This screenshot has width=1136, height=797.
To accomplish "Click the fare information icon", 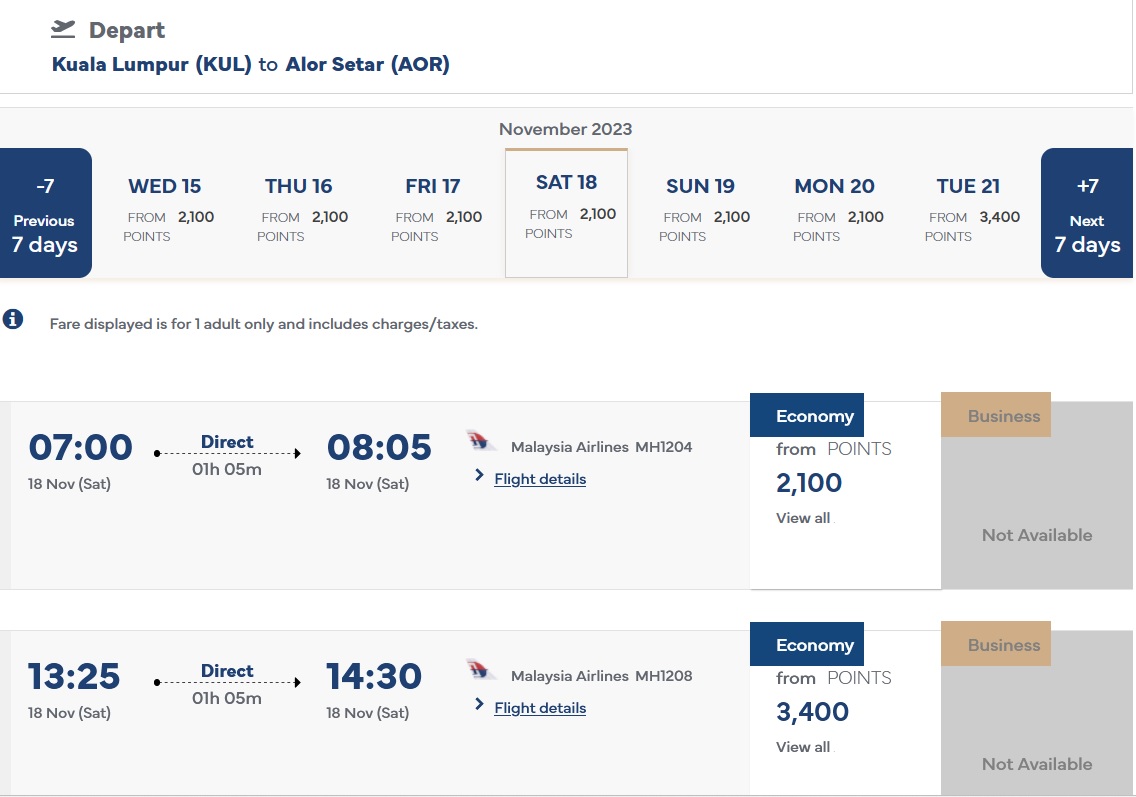I will click(13, 320).
